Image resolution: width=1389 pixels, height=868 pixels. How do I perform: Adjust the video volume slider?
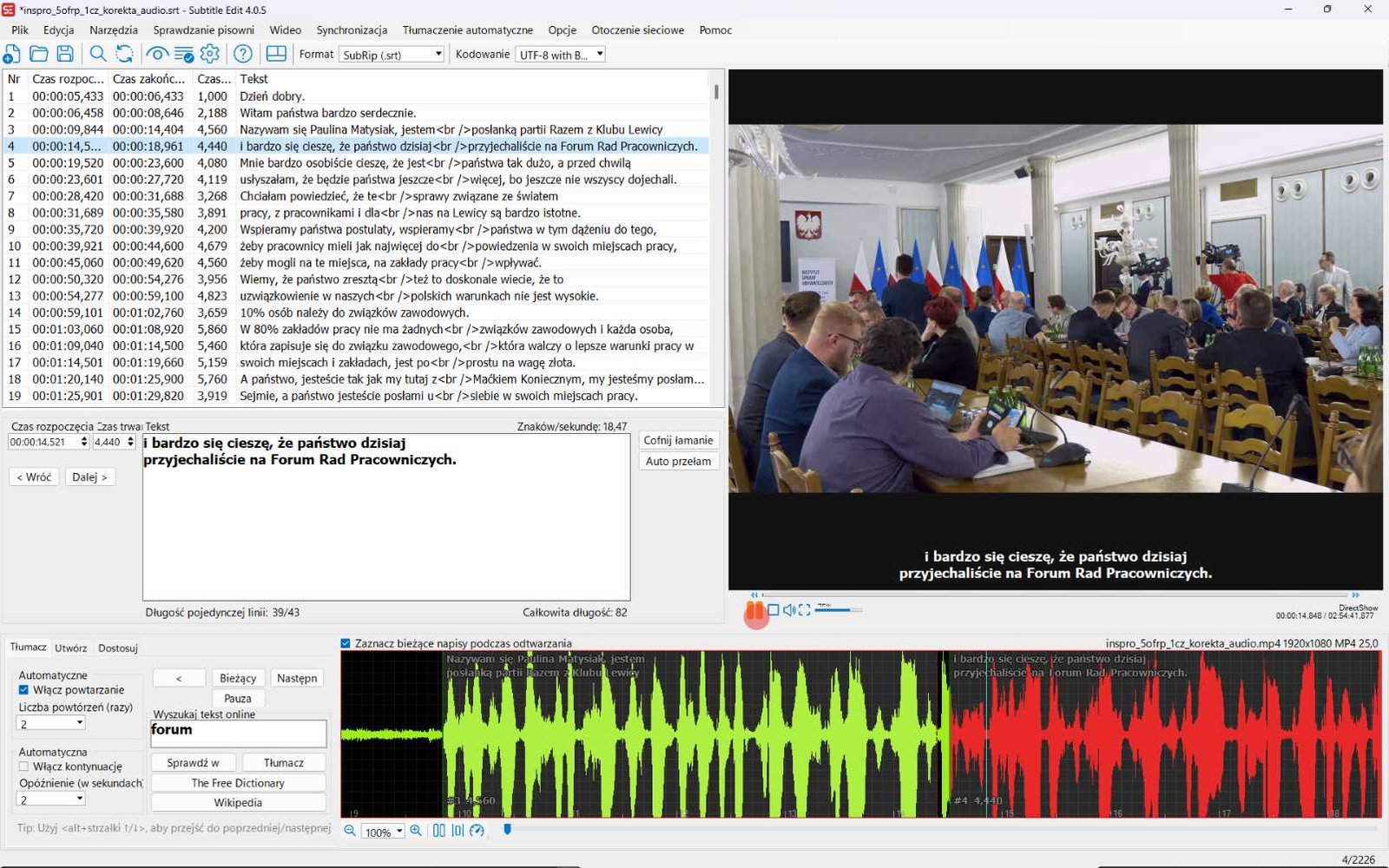point(838,610)
